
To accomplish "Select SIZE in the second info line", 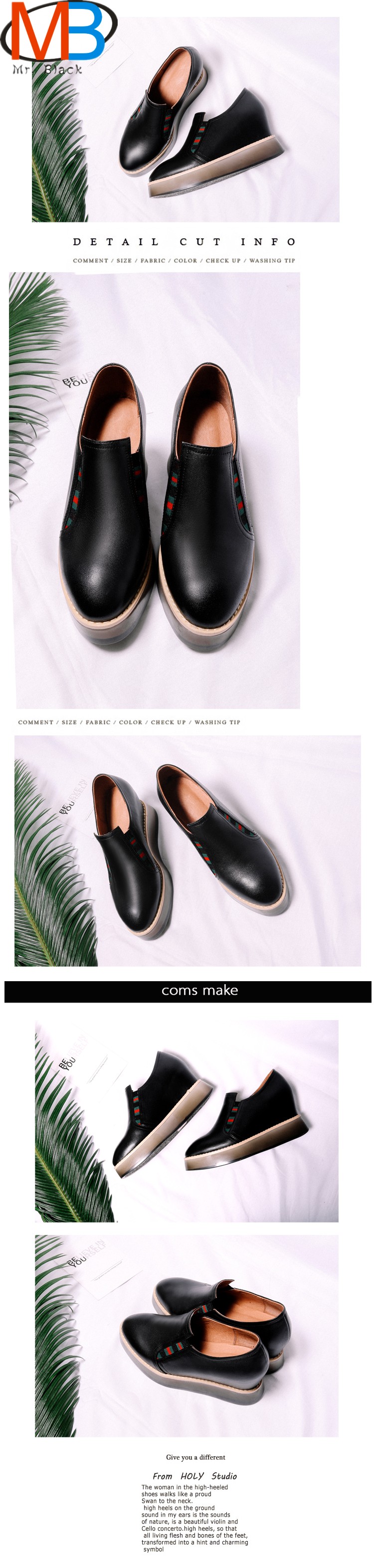I will (x=69, y=723).
